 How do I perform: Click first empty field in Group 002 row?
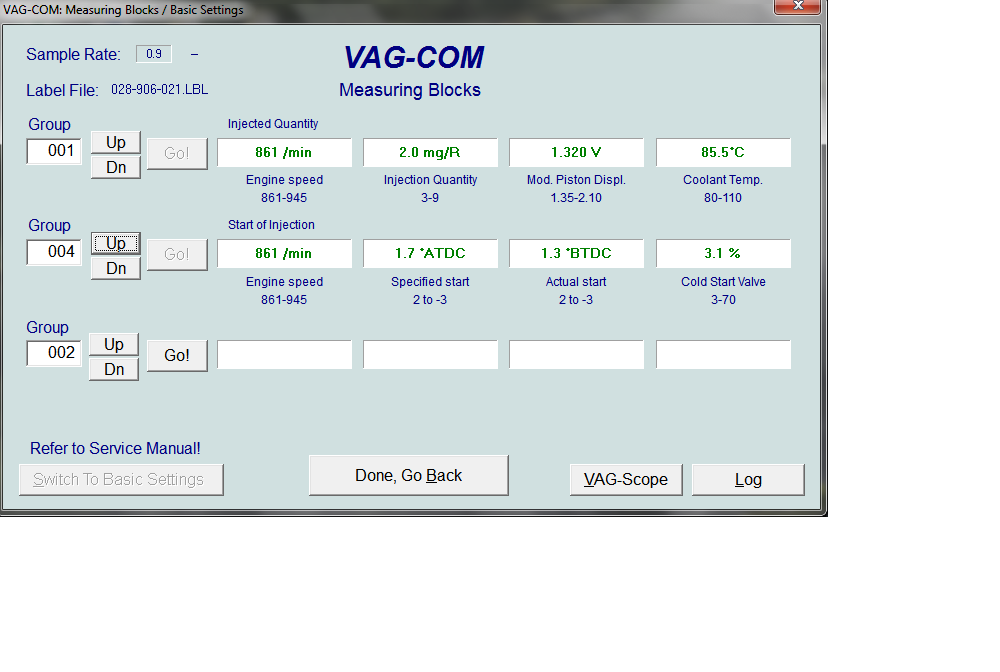pos(284,355)
